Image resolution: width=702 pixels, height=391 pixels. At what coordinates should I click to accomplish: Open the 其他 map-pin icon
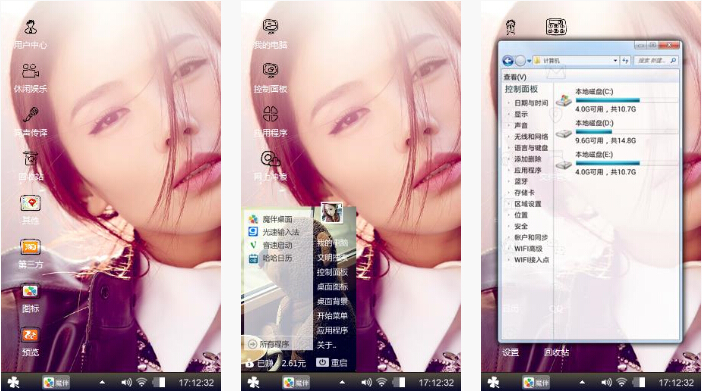(x=30, y=203)
